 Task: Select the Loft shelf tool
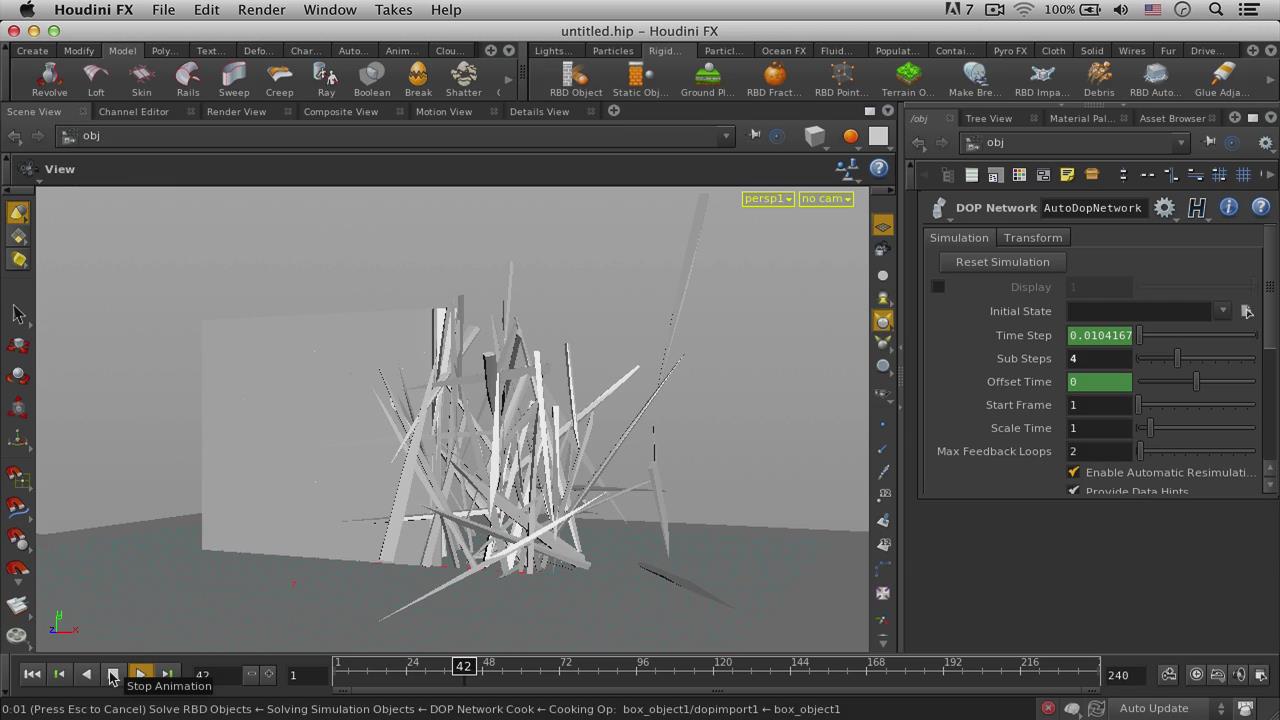tap(96, 79)
